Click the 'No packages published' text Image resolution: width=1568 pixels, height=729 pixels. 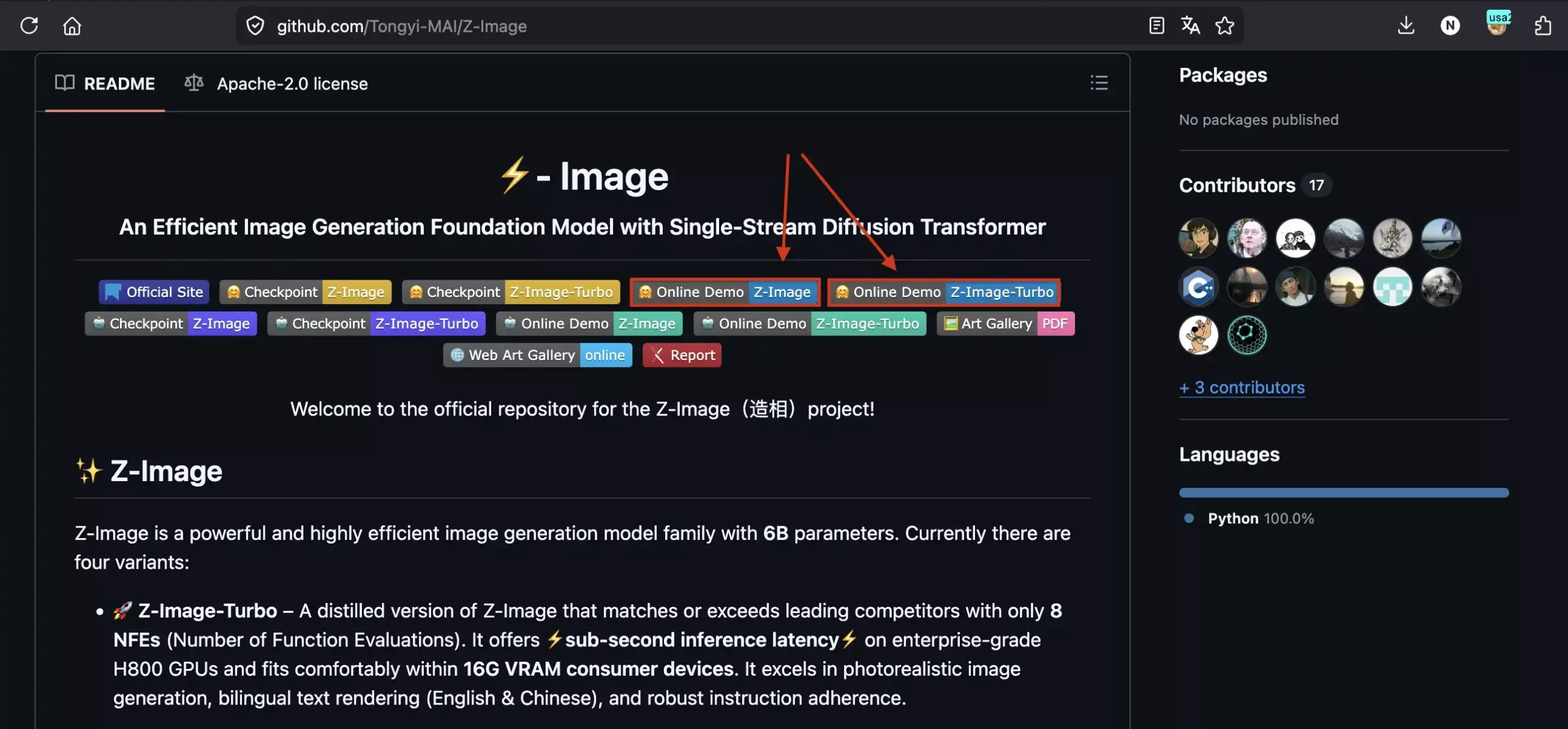coord(1259,120)
